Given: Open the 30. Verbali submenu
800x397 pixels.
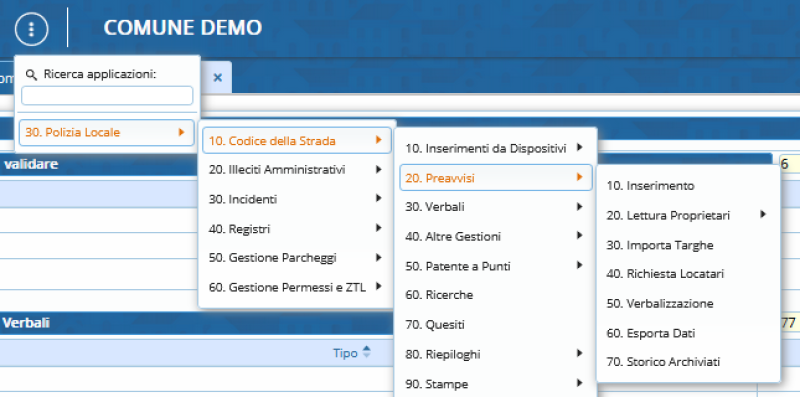Looking at the screenshot, I should [x=495, y=207].
